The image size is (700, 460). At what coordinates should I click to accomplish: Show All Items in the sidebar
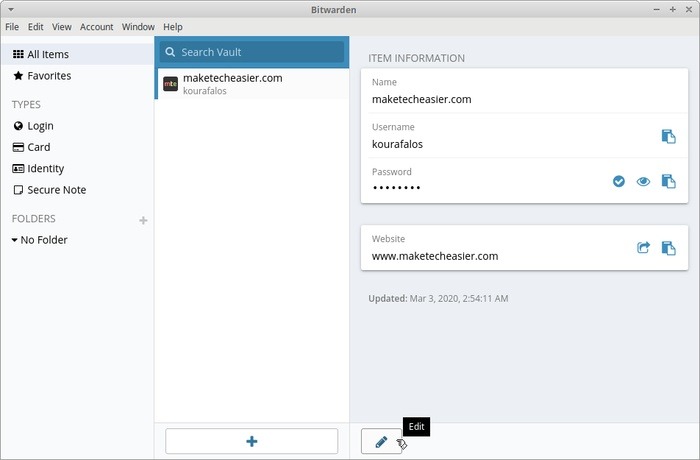pos(77,54)
